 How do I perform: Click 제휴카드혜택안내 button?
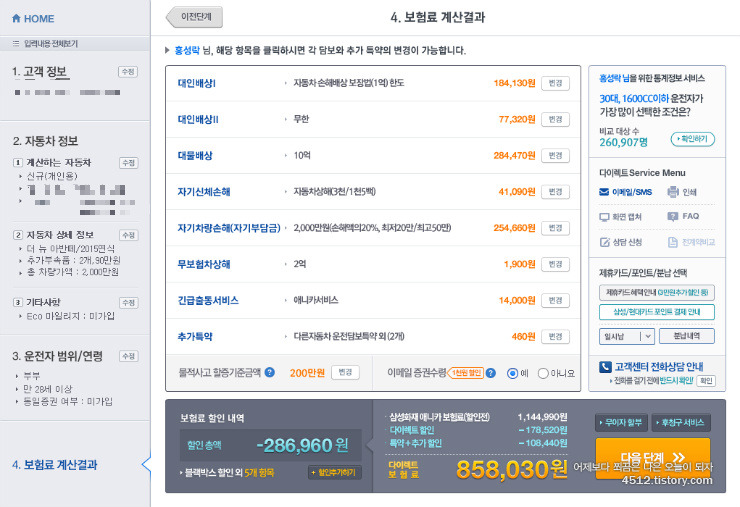(x=656, y=293)
